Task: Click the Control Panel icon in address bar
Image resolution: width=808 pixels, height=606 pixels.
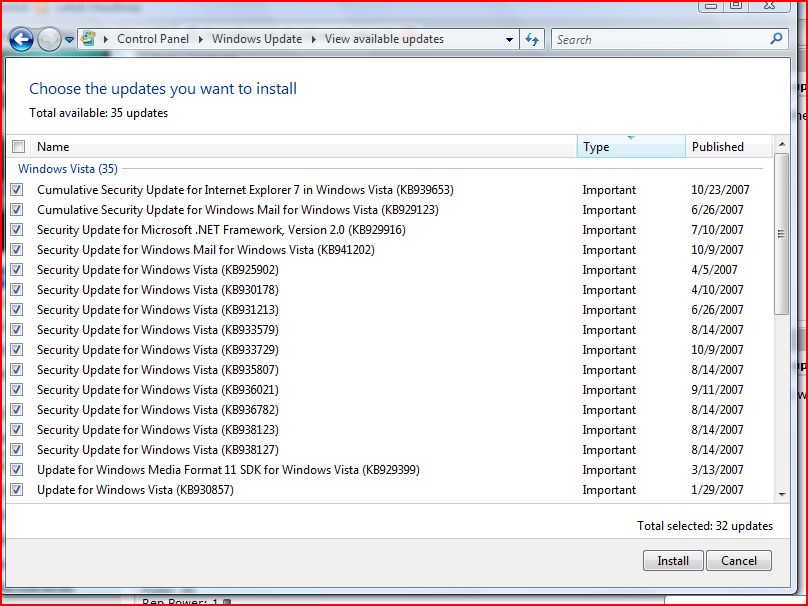Action: tap(89, 39)
